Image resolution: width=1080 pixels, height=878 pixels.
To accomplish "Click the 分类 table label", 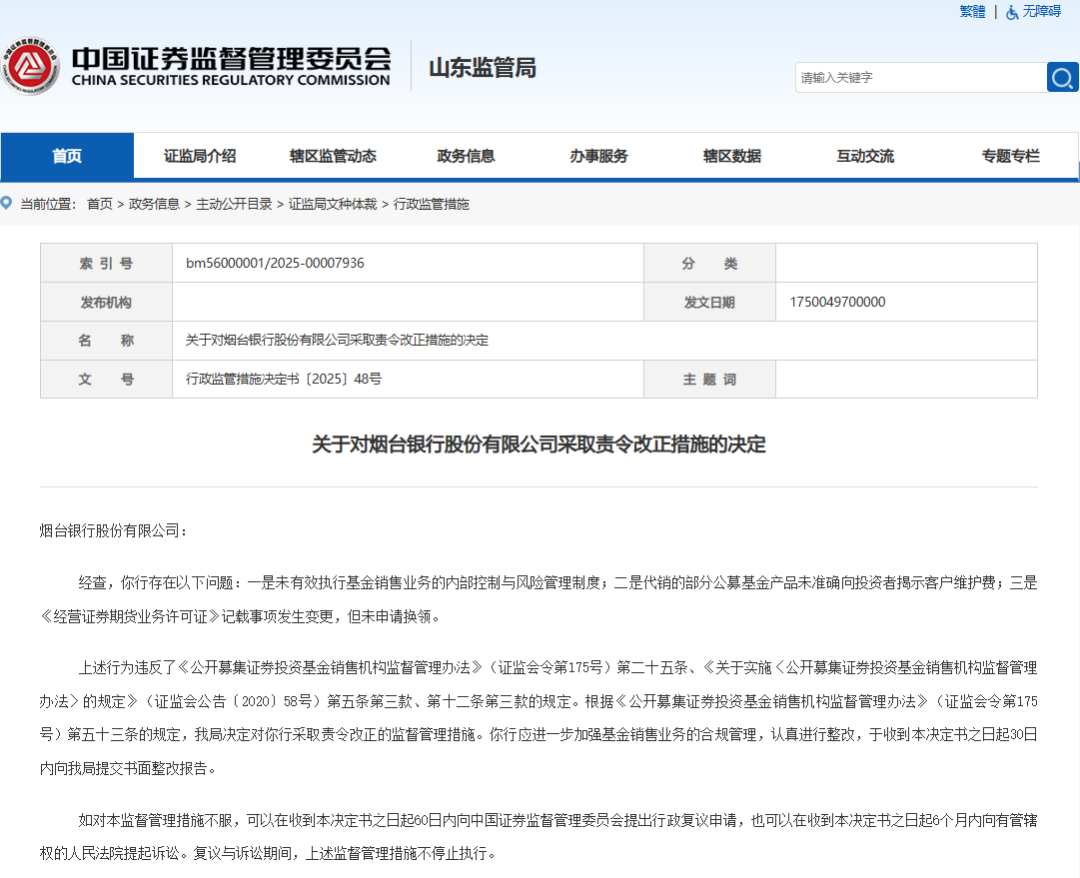I will [709, 263].
